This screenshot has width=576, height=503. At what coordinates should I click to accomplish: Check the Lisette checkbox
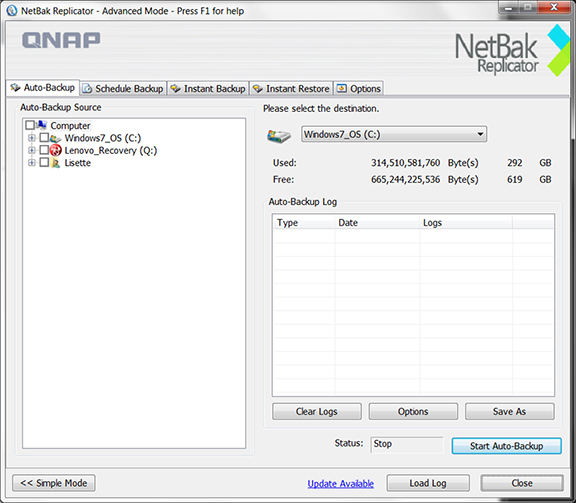pos(44,162)
